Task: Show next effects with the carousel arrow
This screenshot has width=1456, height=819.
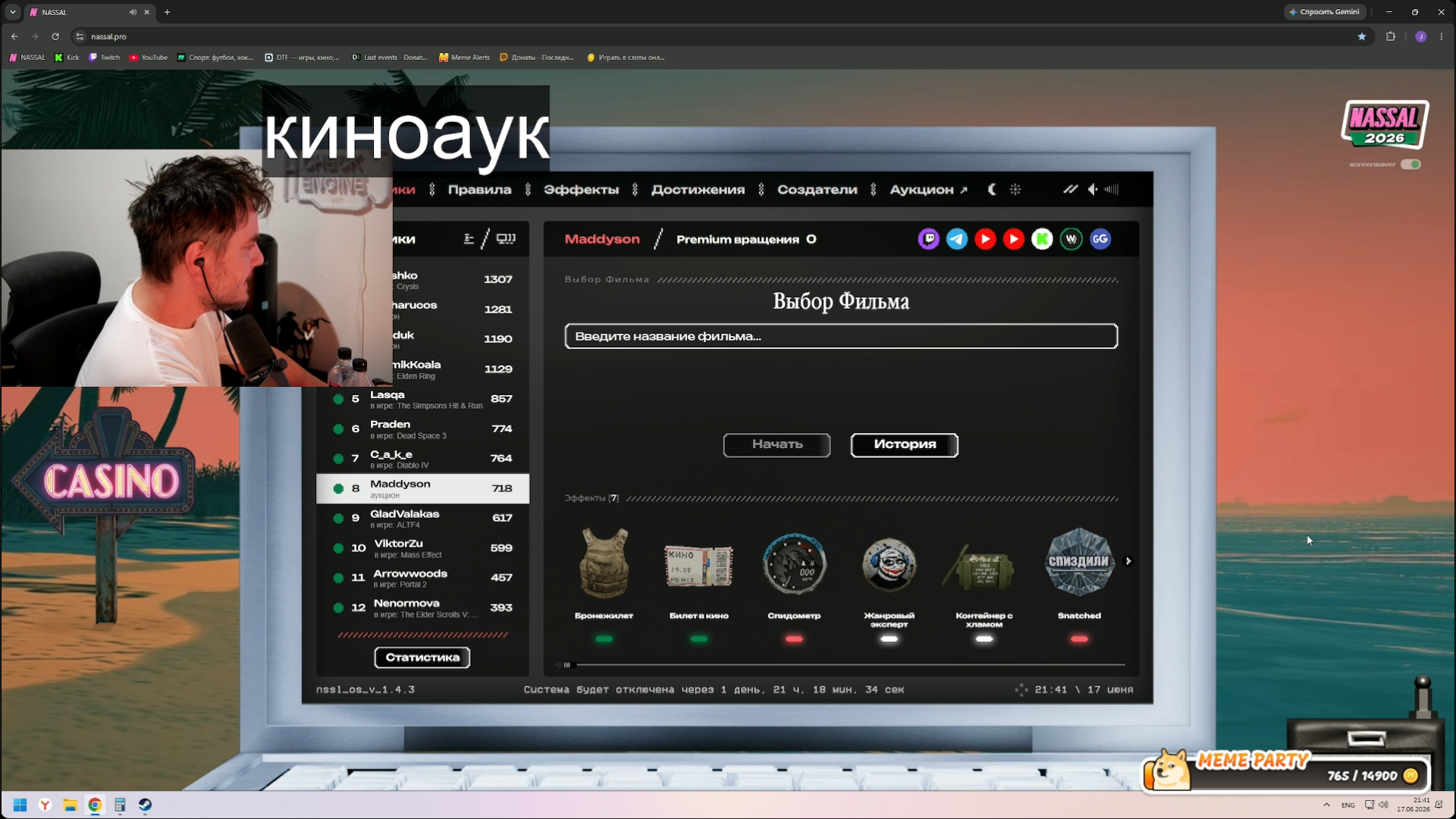Action: pyautogui.click(x=1128, y=561)
